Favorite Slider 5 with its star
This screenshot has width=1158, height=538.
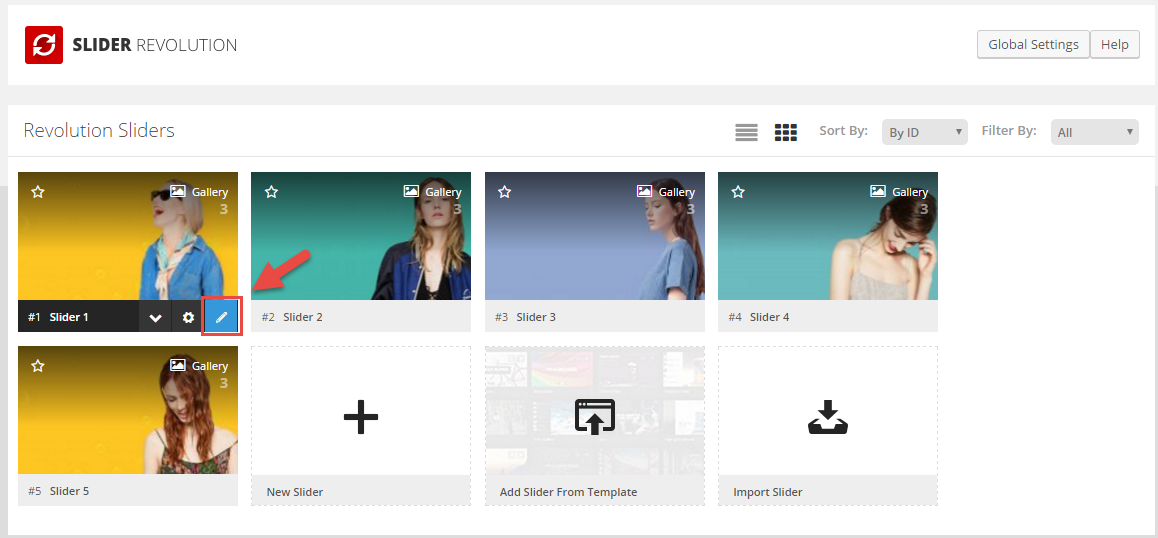coord(38,366)
